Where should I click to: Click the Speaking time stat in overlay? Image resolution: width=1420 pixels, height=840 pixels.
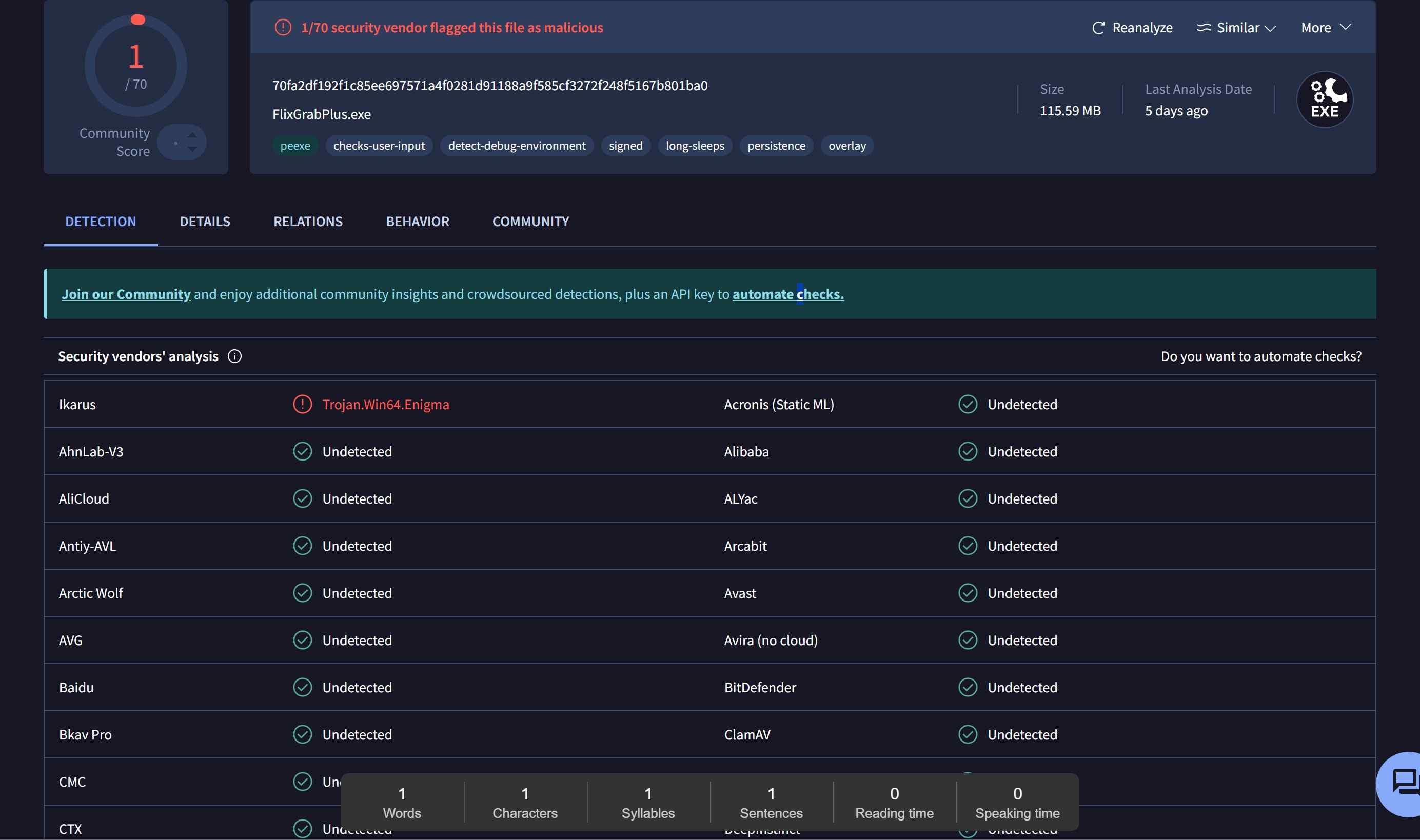tap(1017, 802)
